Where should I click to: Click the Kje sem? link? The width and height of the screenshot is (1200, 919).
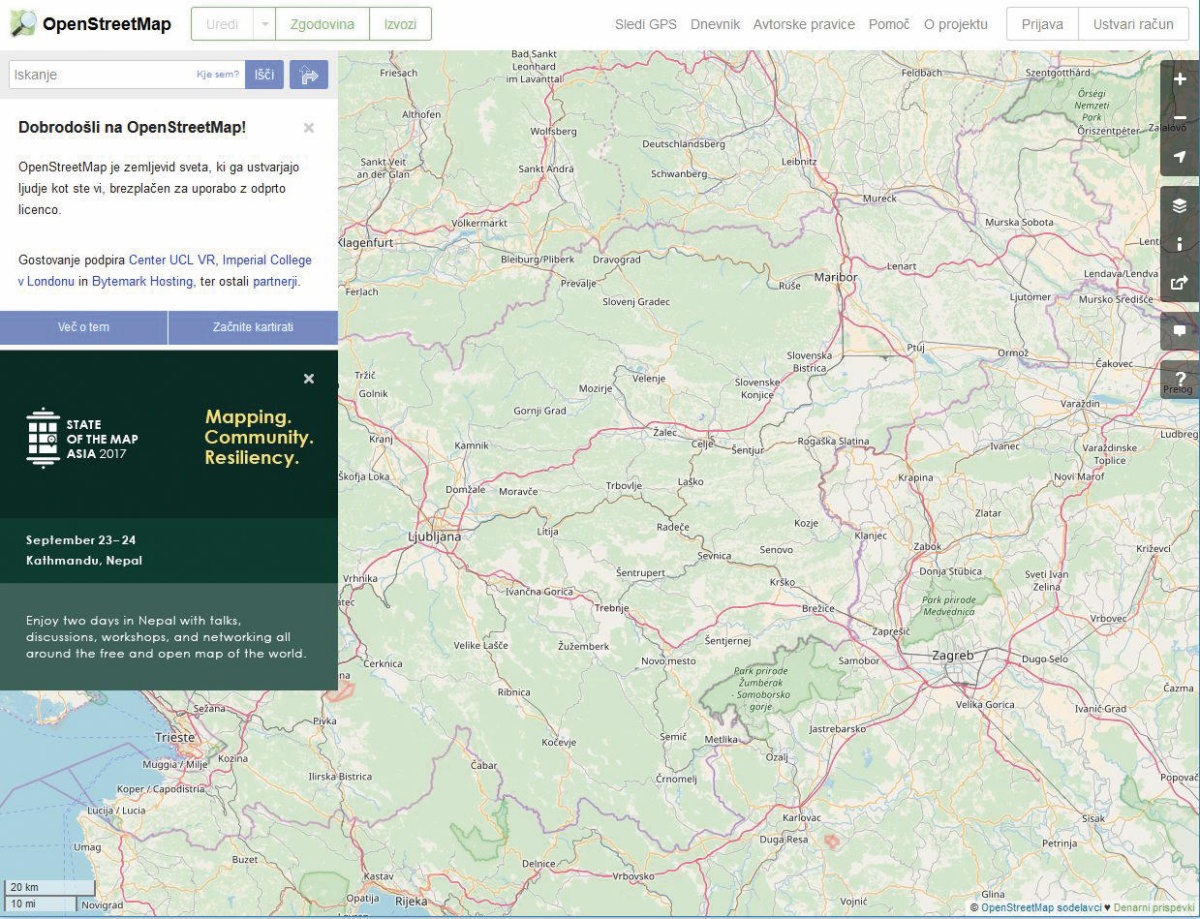point(218,75)
